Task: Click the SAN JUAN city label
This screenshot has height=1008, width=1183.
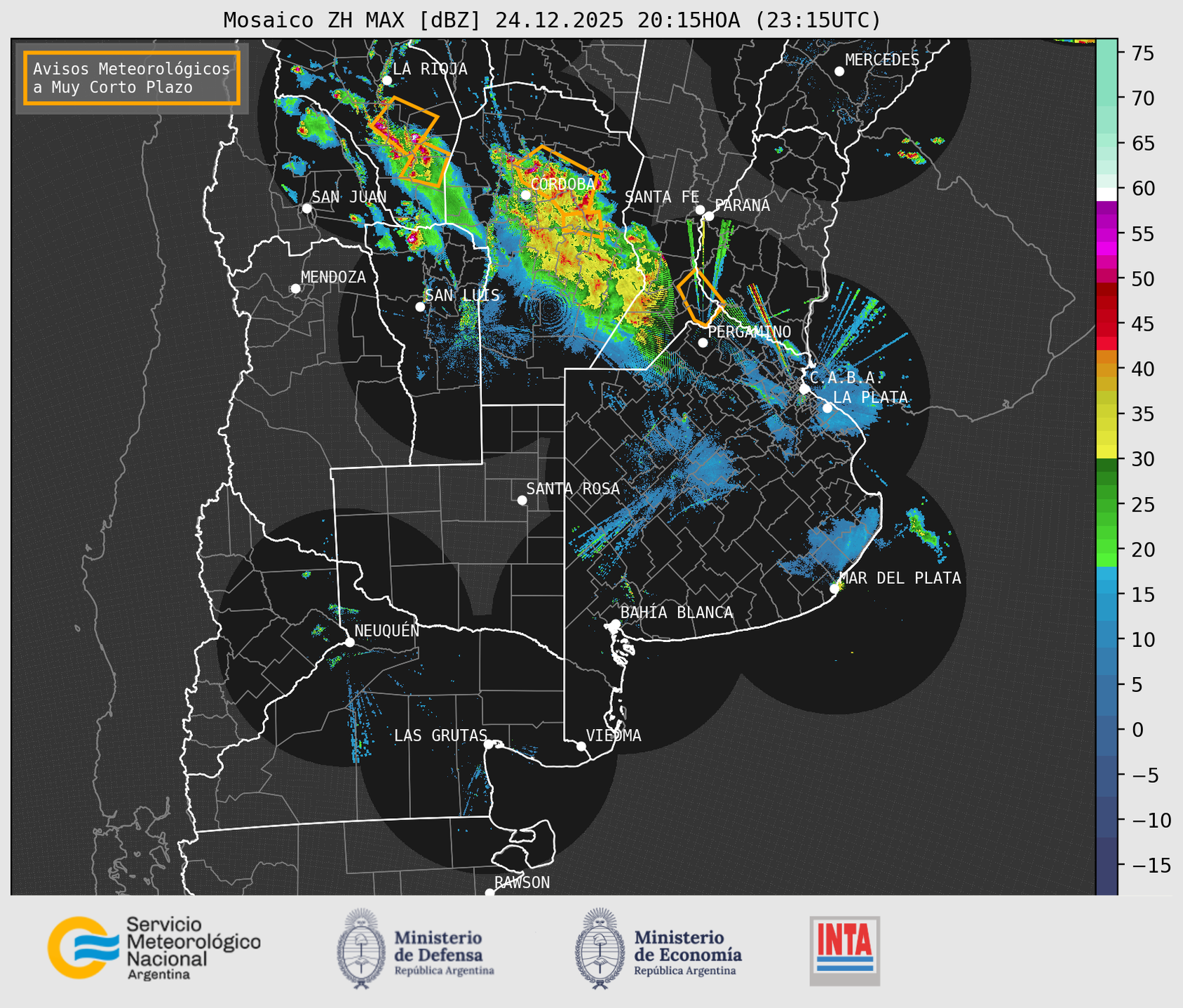Action: pyautogui.click(x=349, y=197)
